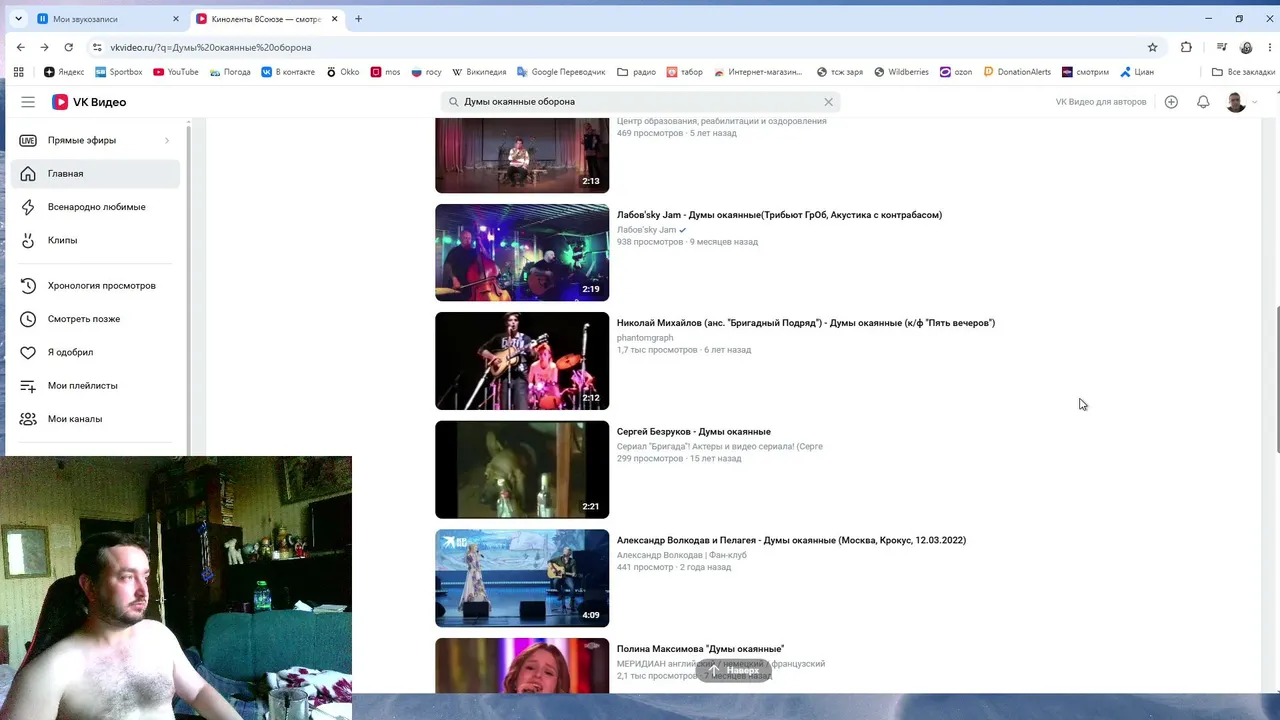This screenshot has height=720, width=1280.
Task: Reload the page
Action: click(x=68, y=47)
